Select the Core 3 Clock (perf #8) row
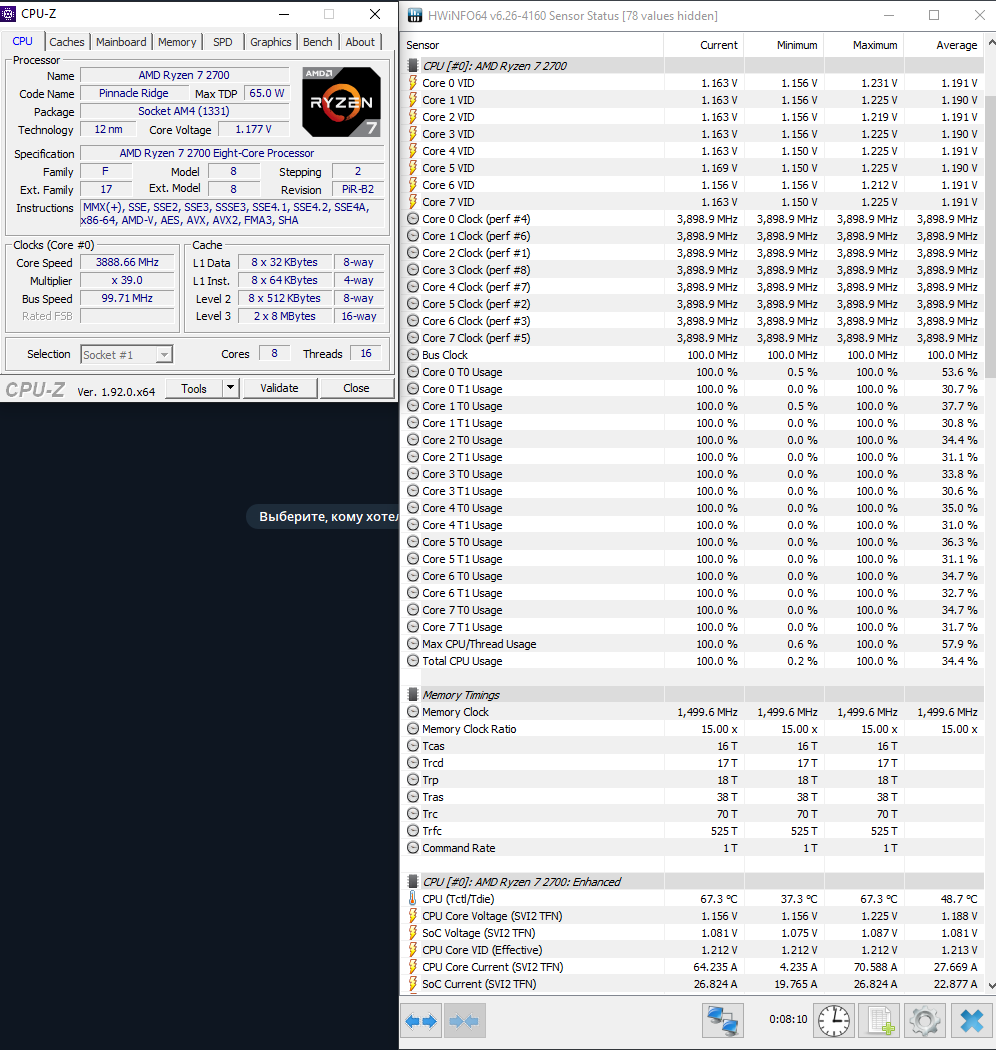The image size is (996, 1050). point(695,270)
